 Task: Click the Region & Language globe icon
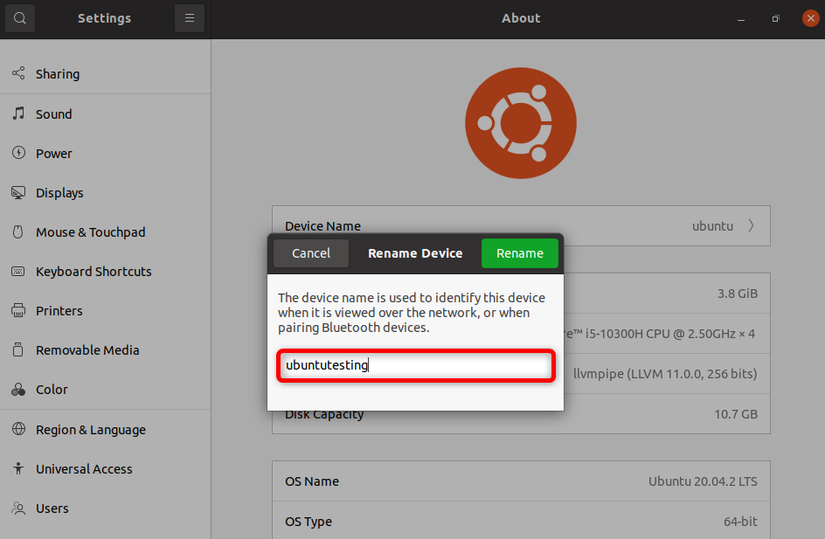(18, 429)
